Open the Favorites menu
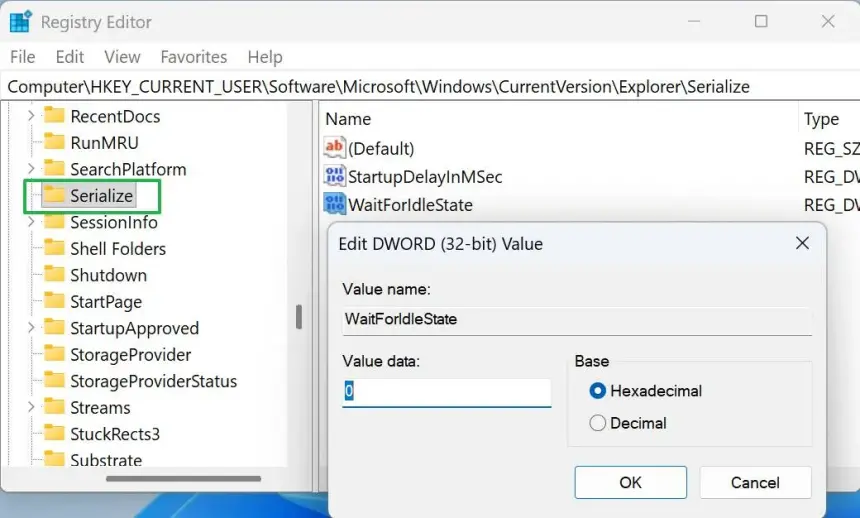The width and height of the screenshot is (860, 518). coord(193,57)
